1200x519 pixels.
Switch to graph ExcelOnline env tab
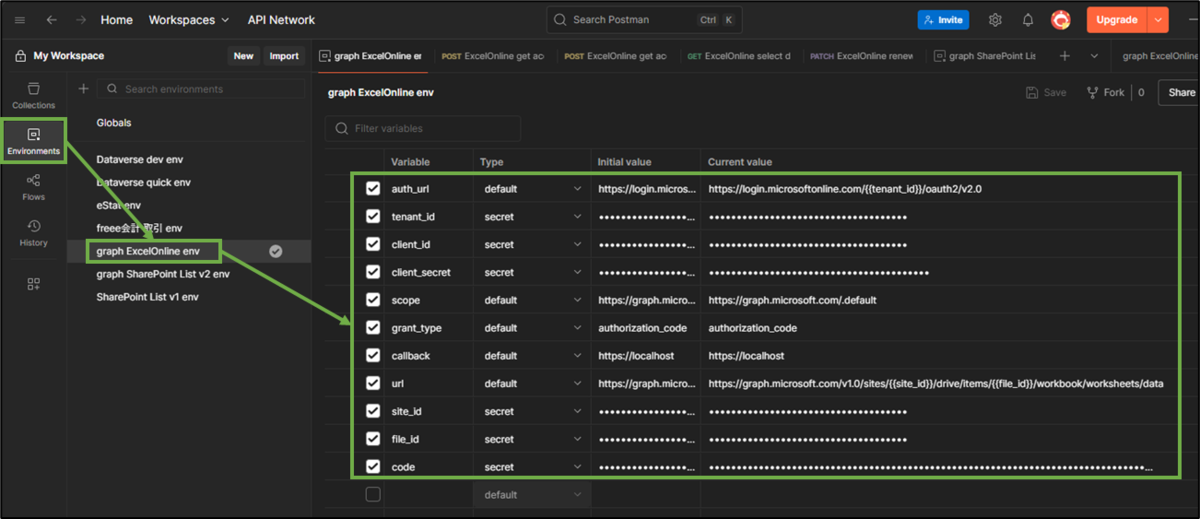[372, 56]
